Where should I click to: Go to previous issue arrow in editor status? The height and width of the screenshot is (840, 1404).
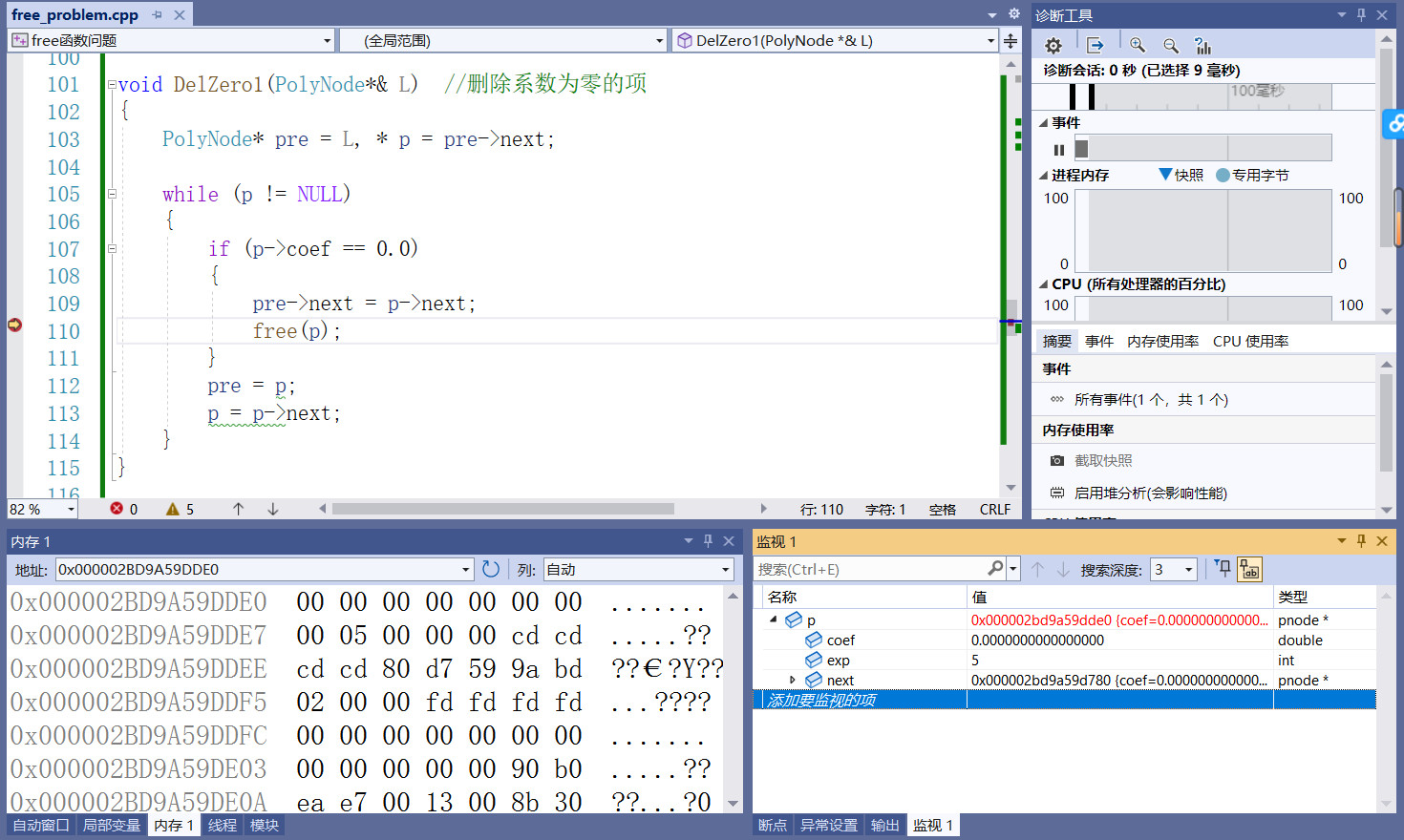pos(239,509)
